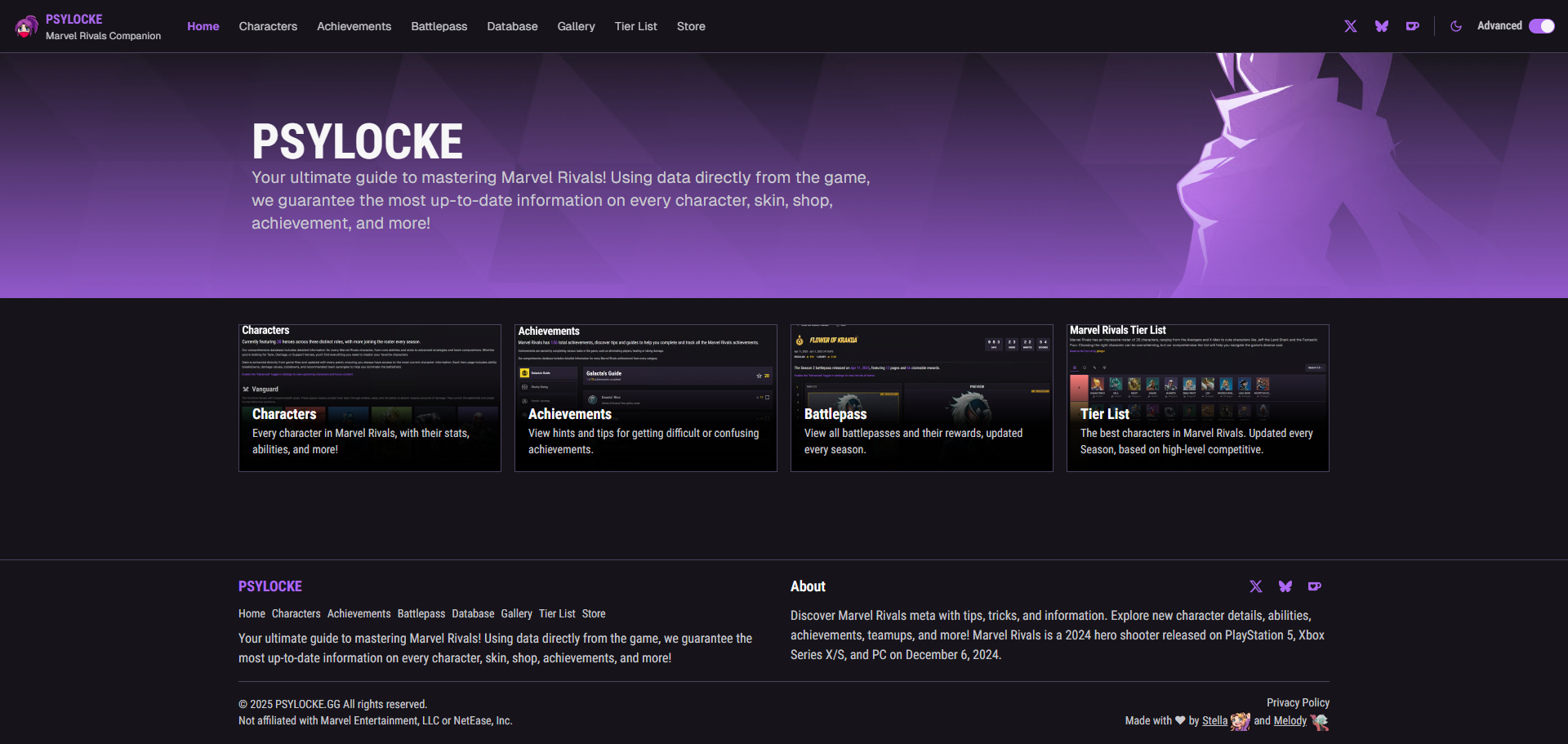The width and height of the screenshot is (1568, 744).
Task: Go to the Home nav item
Action: click(203, 26)
